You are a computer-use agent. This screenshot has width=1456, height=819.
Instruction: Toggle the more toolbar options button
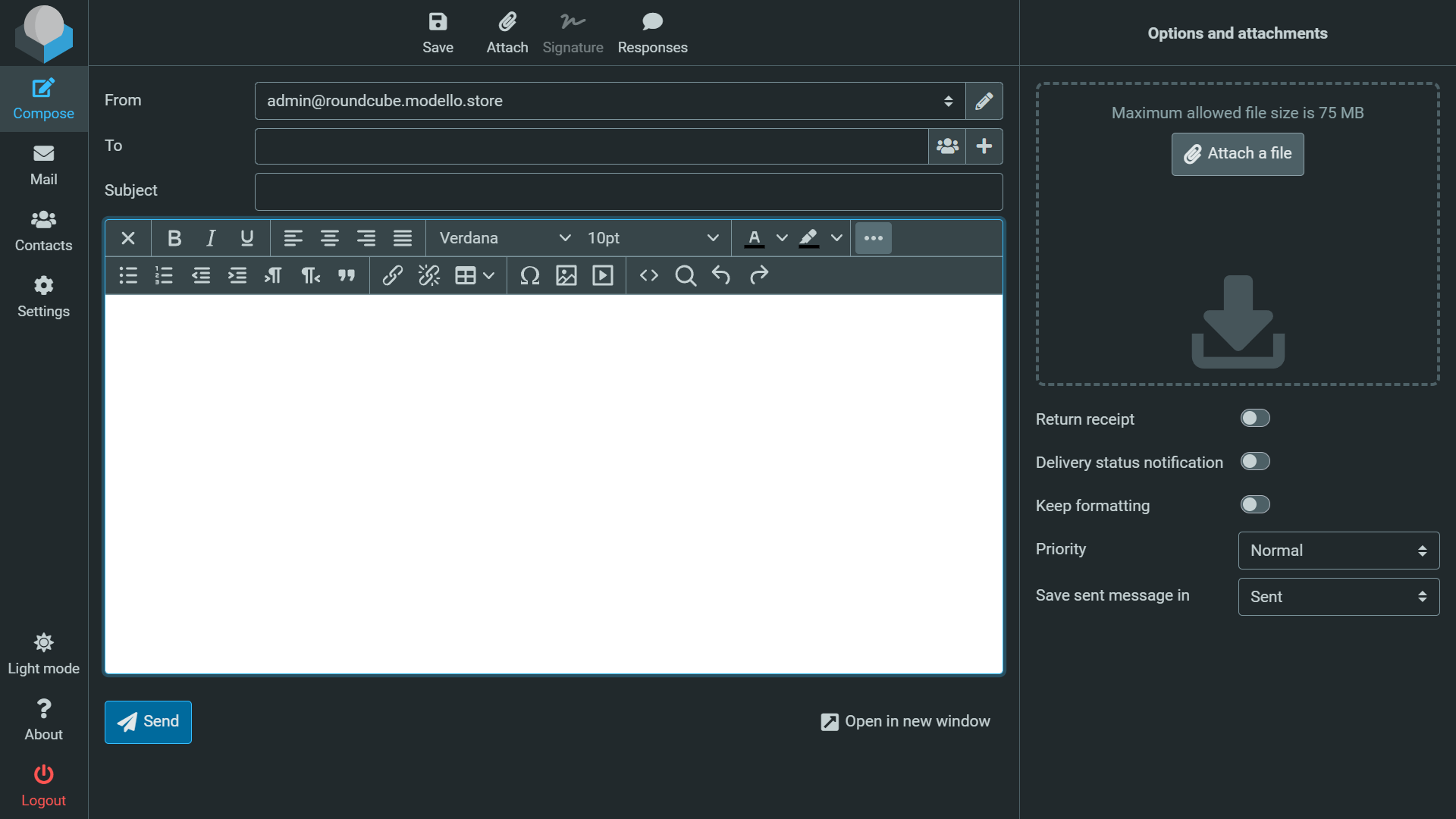click(x=874, y=238)
